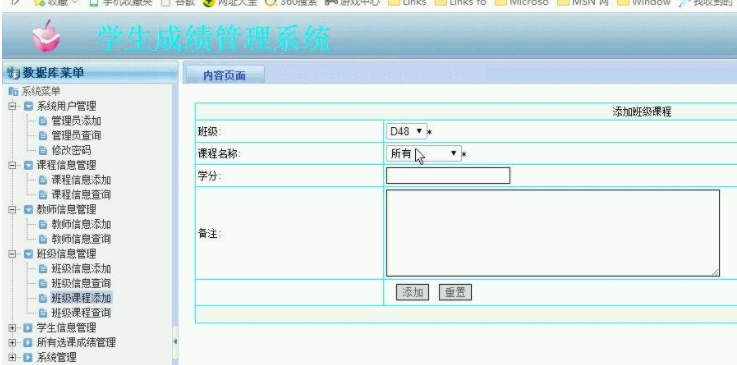Click the 教师信息管理 folder icon
This screenshot has width=737, height=365.
coord(28,210)
